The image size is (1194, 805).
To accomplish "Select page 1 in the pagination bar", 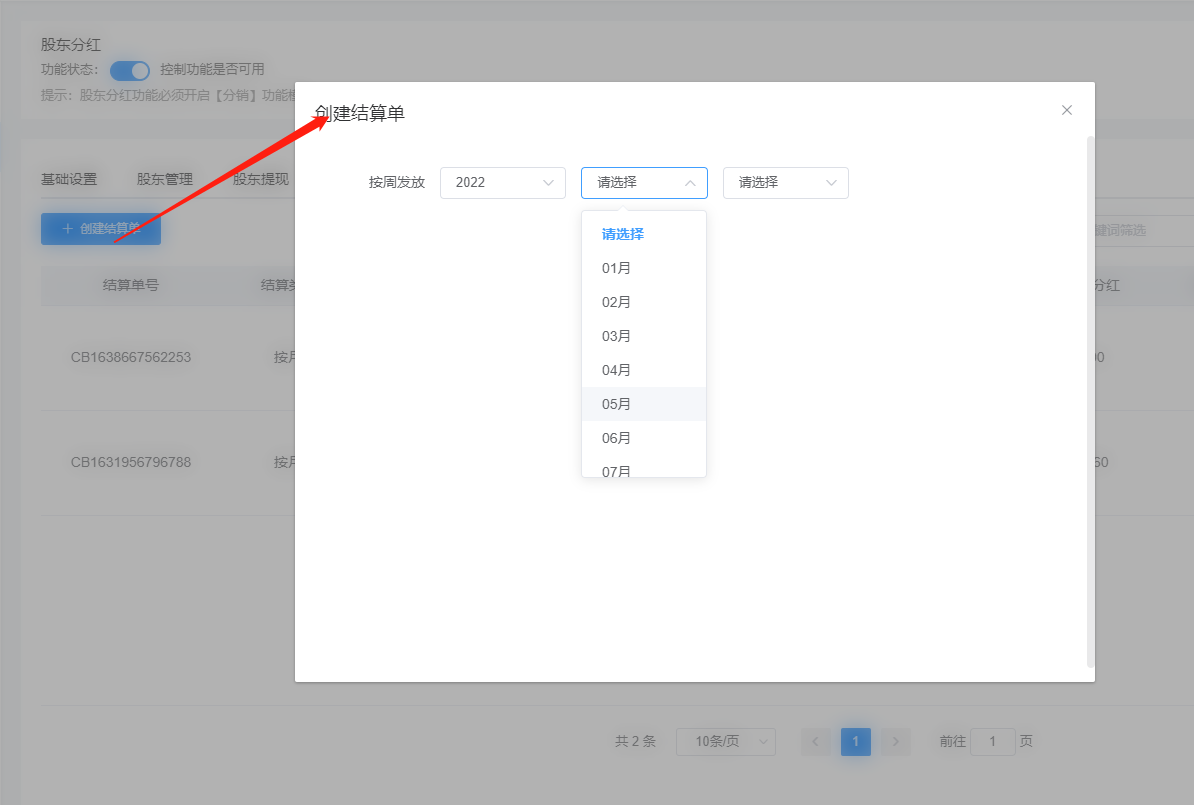I will click(855, 741).
